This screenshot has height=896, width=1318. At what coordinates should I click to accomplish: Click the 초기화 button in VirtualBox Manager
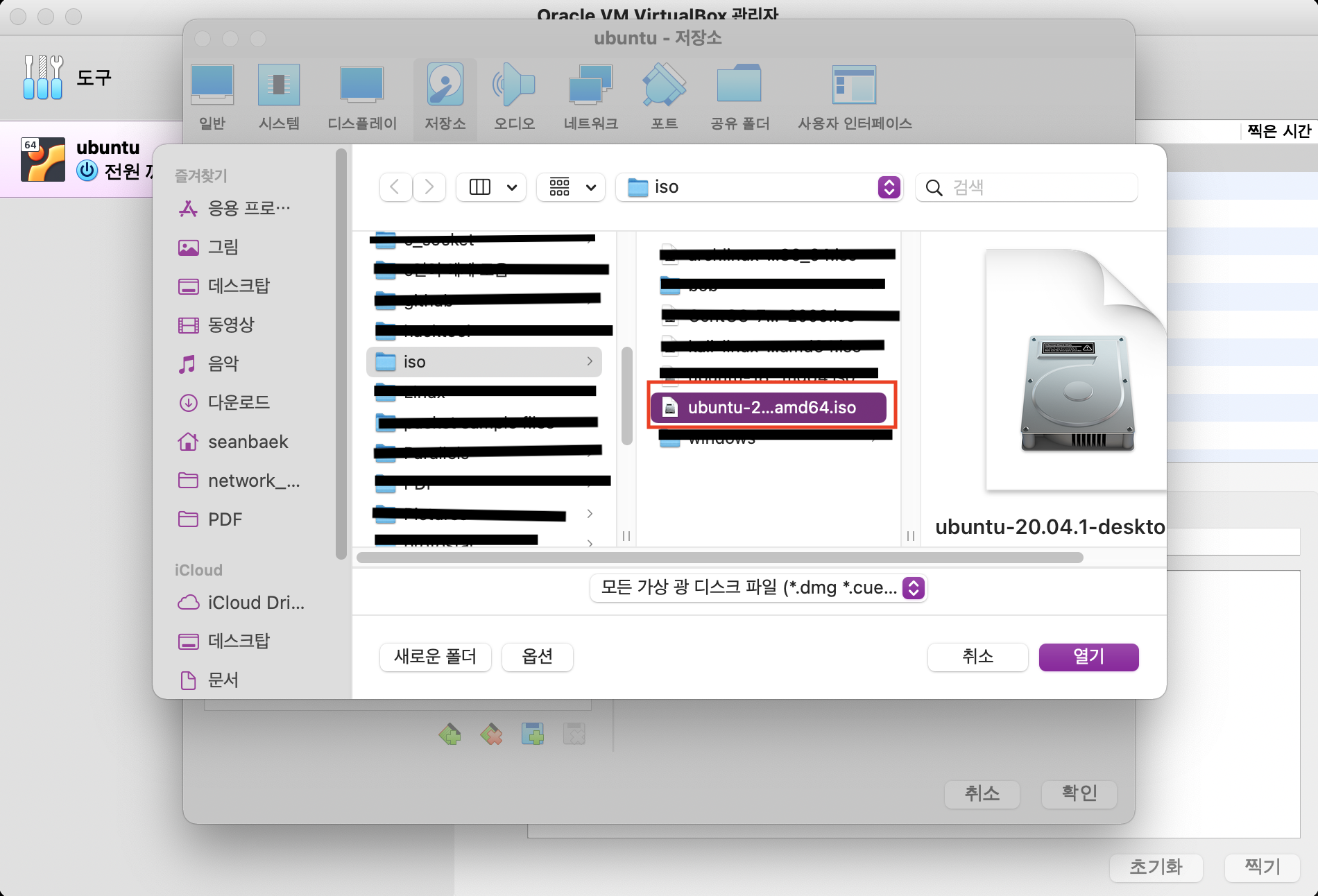(x=1156, y=867)
